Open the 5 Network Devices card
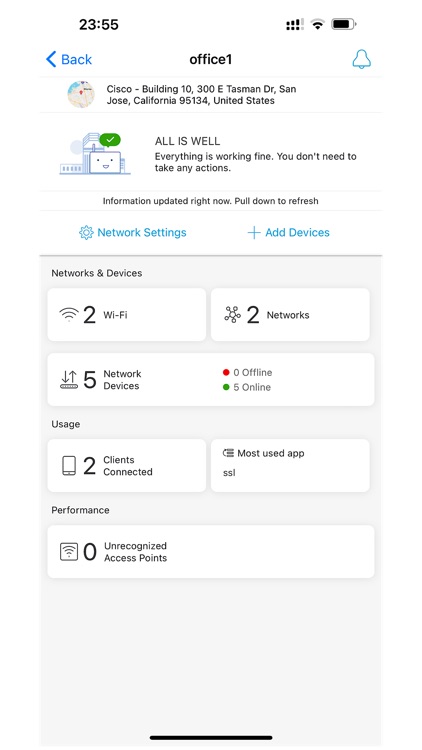The width and height of the screenshot is (422, 750). click(x=211, y=380)
